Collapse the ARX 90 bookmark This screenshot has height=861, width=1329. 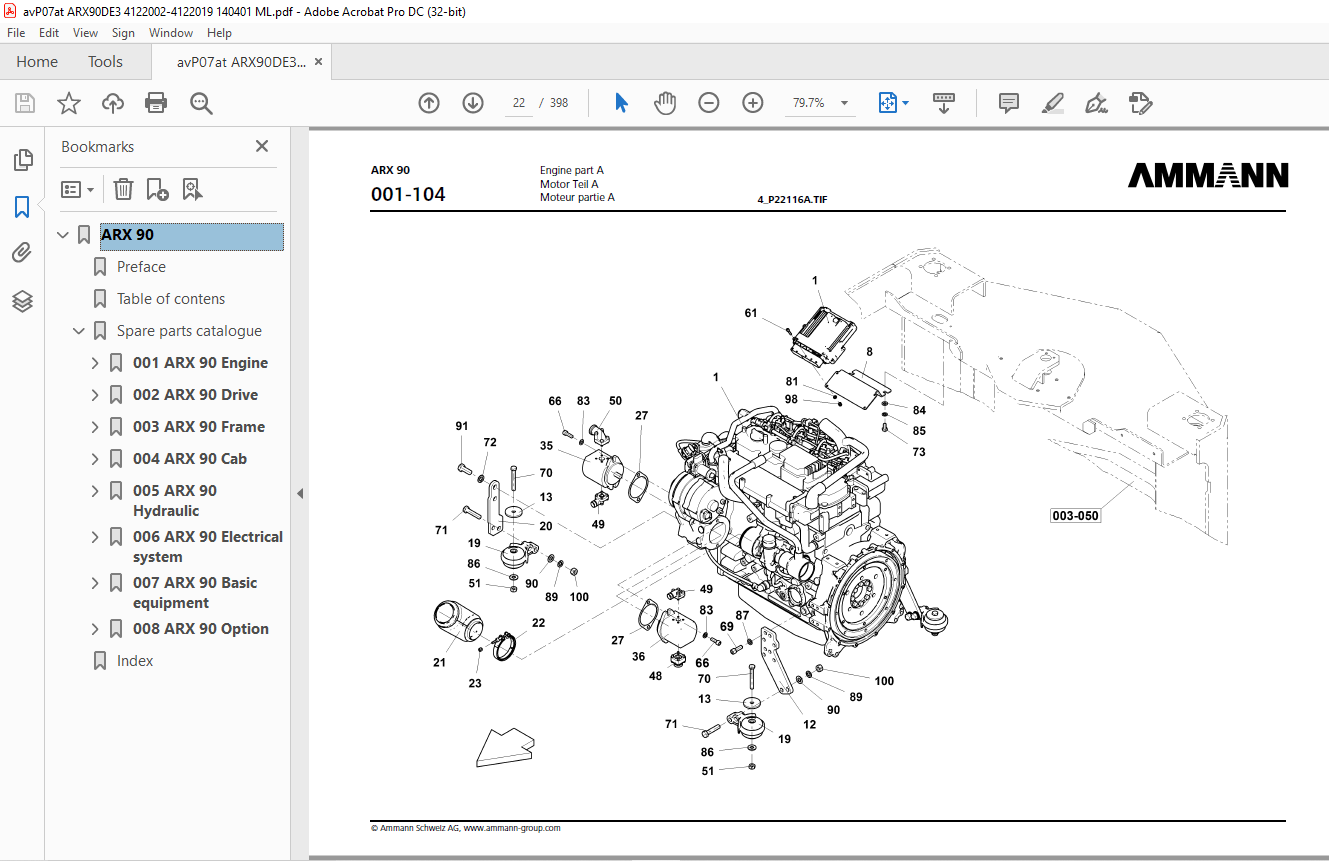(63, 235)
